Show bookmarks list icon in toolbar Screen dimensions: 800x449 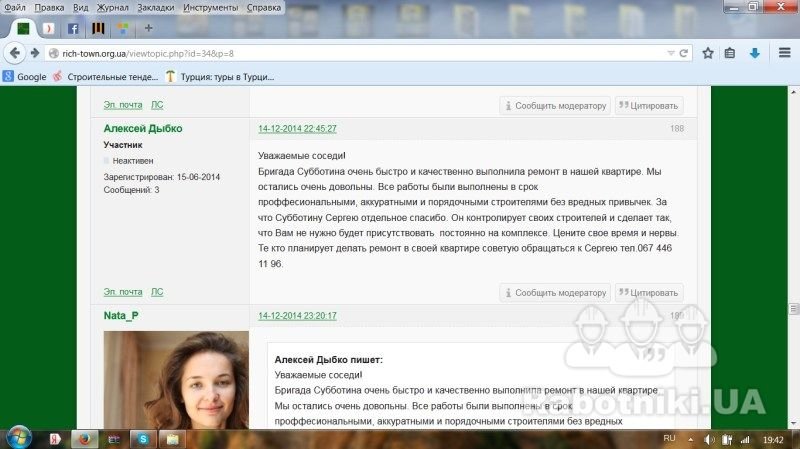point(730,53)
